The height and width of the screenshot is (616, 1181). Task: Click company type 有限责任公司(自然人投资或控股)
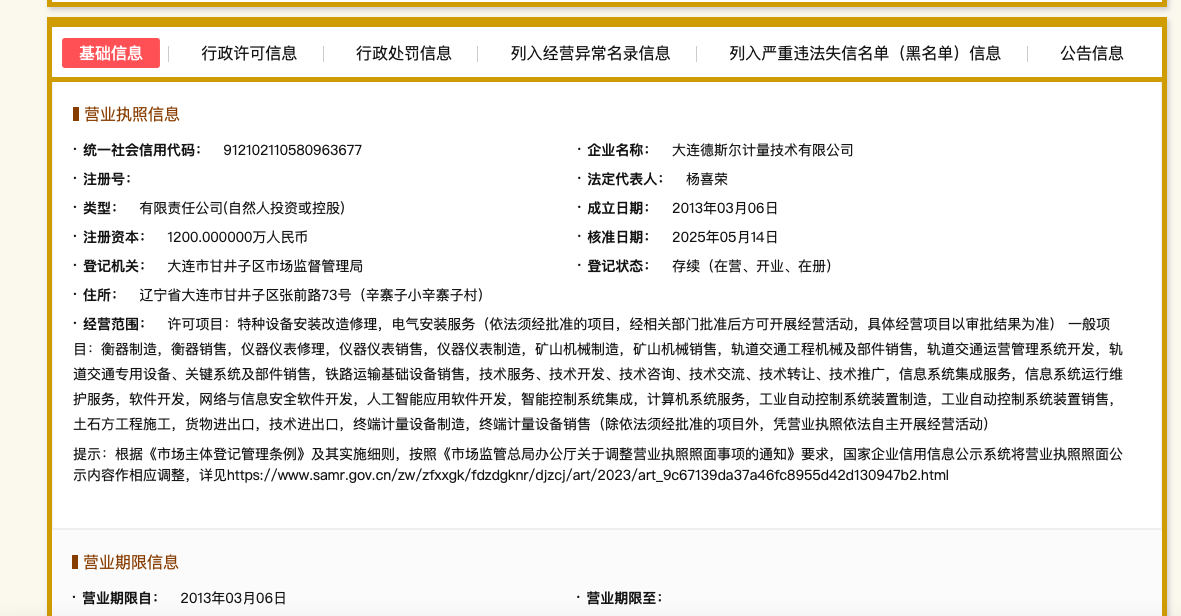242,208
